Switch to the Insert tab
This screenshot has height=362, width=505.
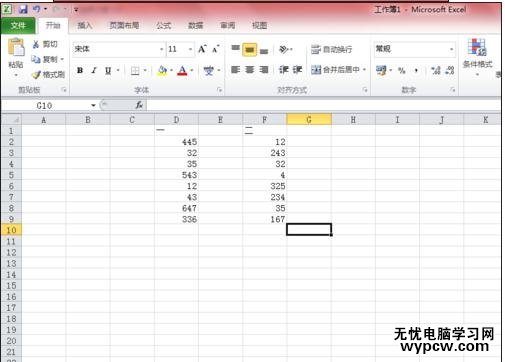(x=85, y=25)
